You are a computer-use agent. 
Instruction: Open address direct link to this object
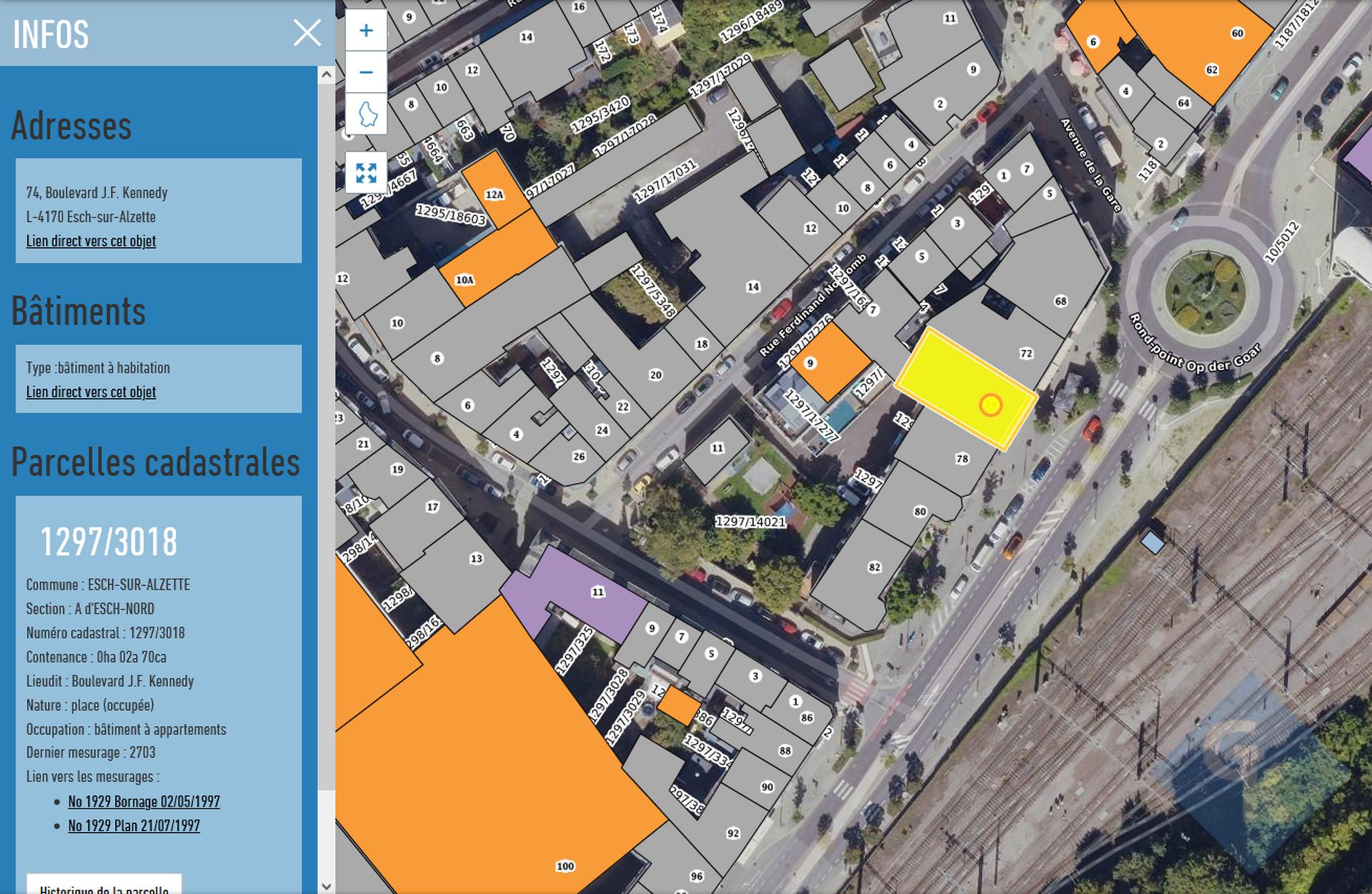tap(91, 241)
